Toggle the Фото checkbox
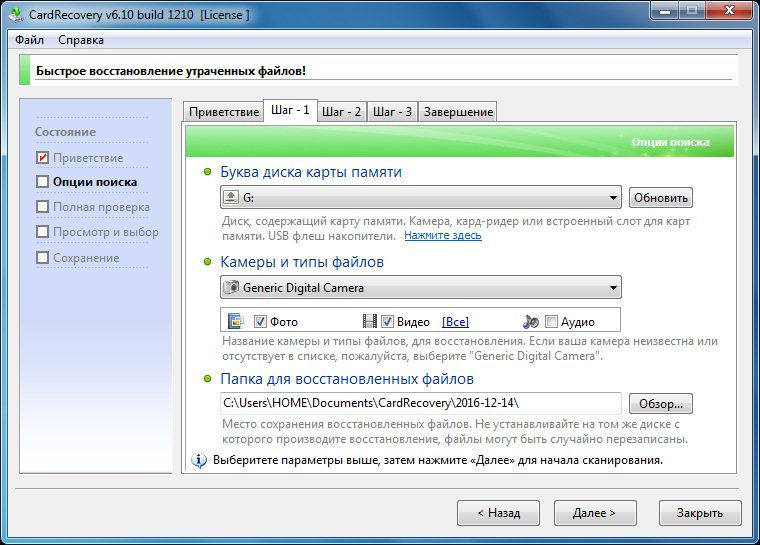 point(260,321)
